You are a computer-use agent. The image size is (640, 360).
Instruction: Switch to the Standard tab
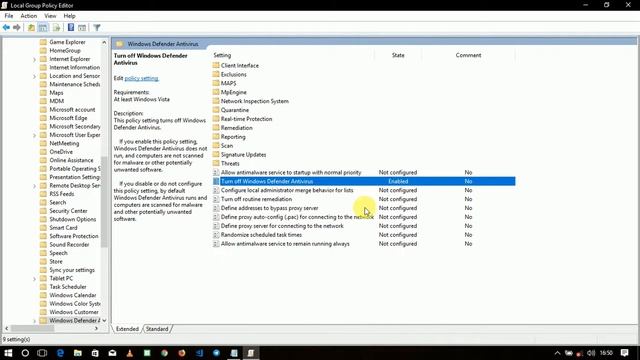[157, 329]
